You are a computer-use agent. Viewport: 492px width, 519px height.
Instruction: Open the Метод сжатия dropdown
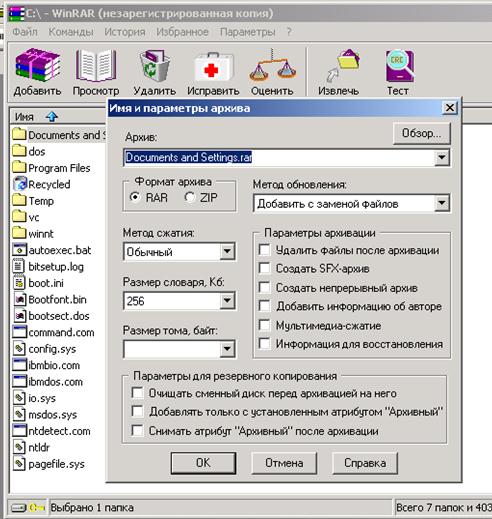click(x=227, y=251)
